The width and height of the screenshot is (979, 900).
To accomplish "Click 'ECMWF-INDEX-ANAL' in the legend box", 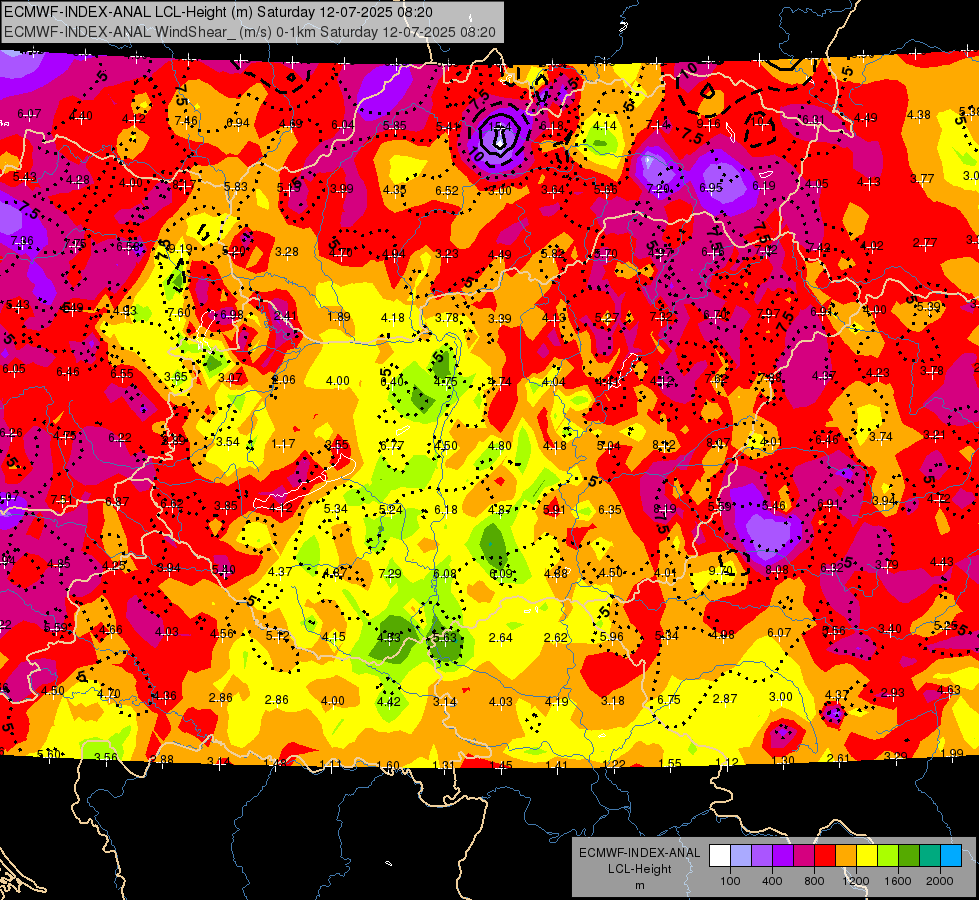I will pyautogui.click(x=639, y=853).
